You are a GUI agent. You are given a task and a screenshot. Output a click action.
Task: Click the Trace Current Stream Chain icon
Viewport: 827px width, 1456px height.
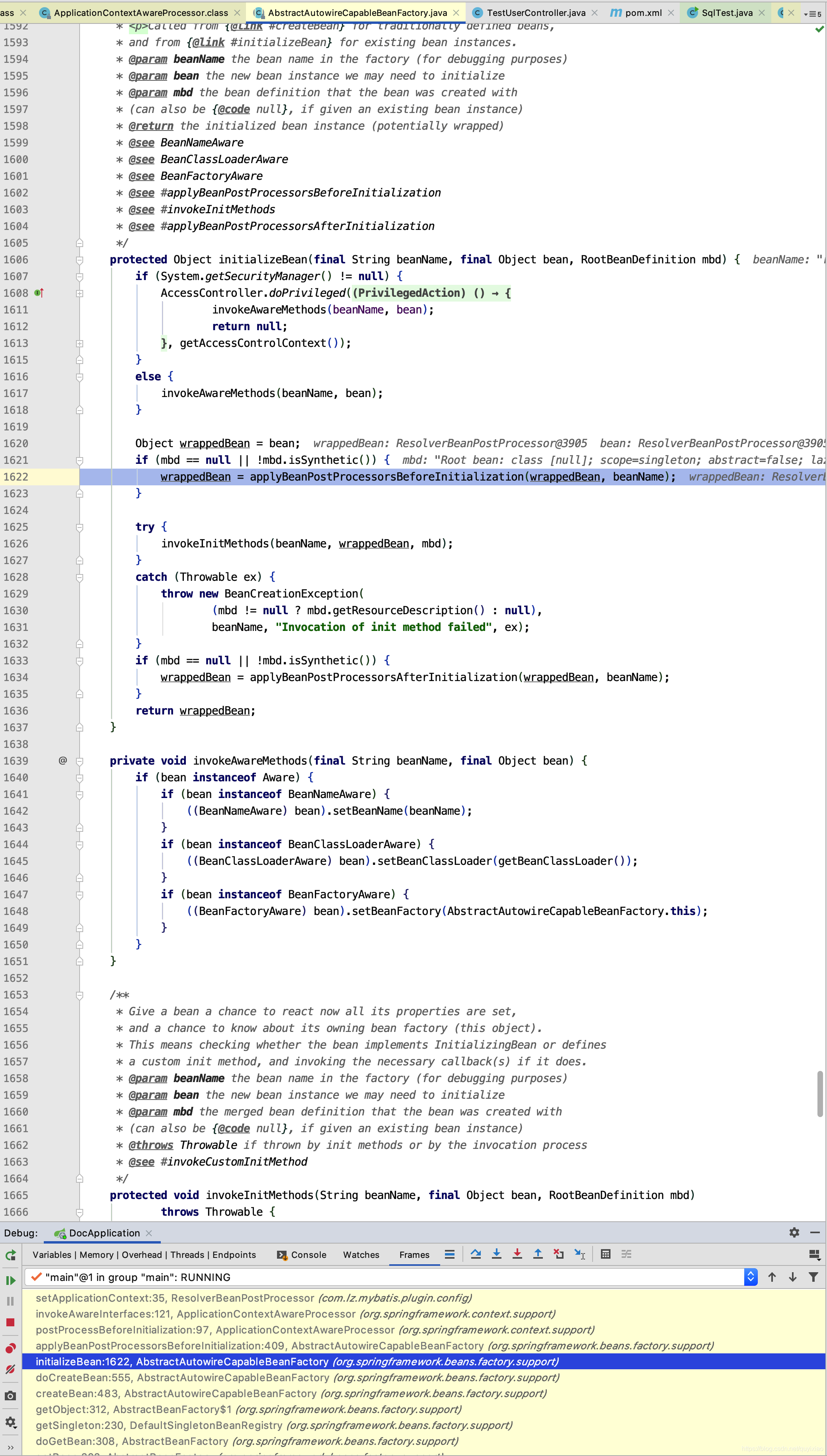tap(626, 1254)
